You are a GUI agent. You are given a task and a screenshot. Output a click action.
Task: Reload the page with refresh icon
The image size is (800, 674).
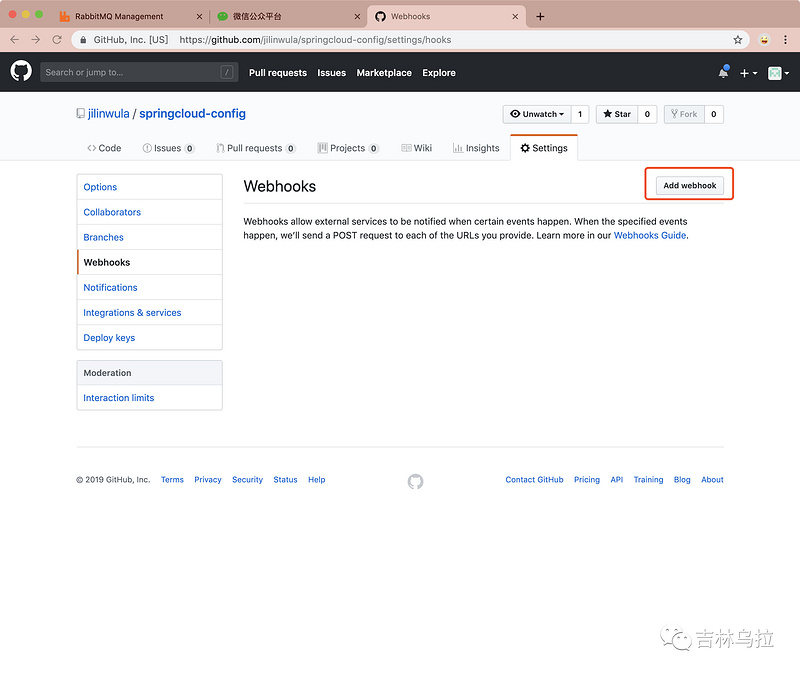click(x=57, y=39)
